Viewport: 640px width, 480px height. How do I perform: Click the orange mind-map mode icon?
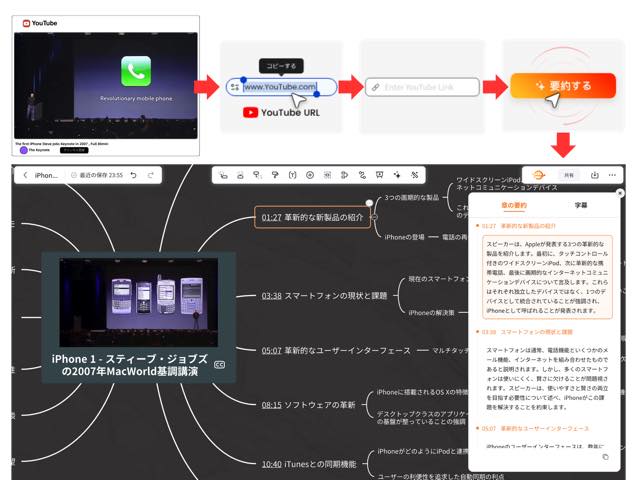point(539,175)
